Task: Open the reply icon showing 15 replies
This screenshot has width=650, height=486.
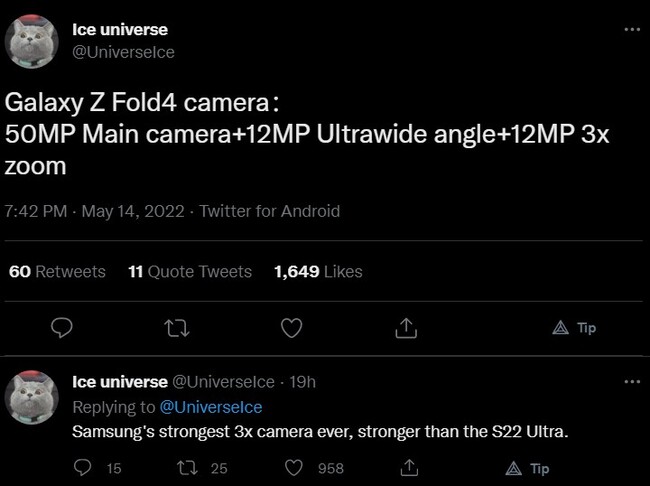Action: 84,467
